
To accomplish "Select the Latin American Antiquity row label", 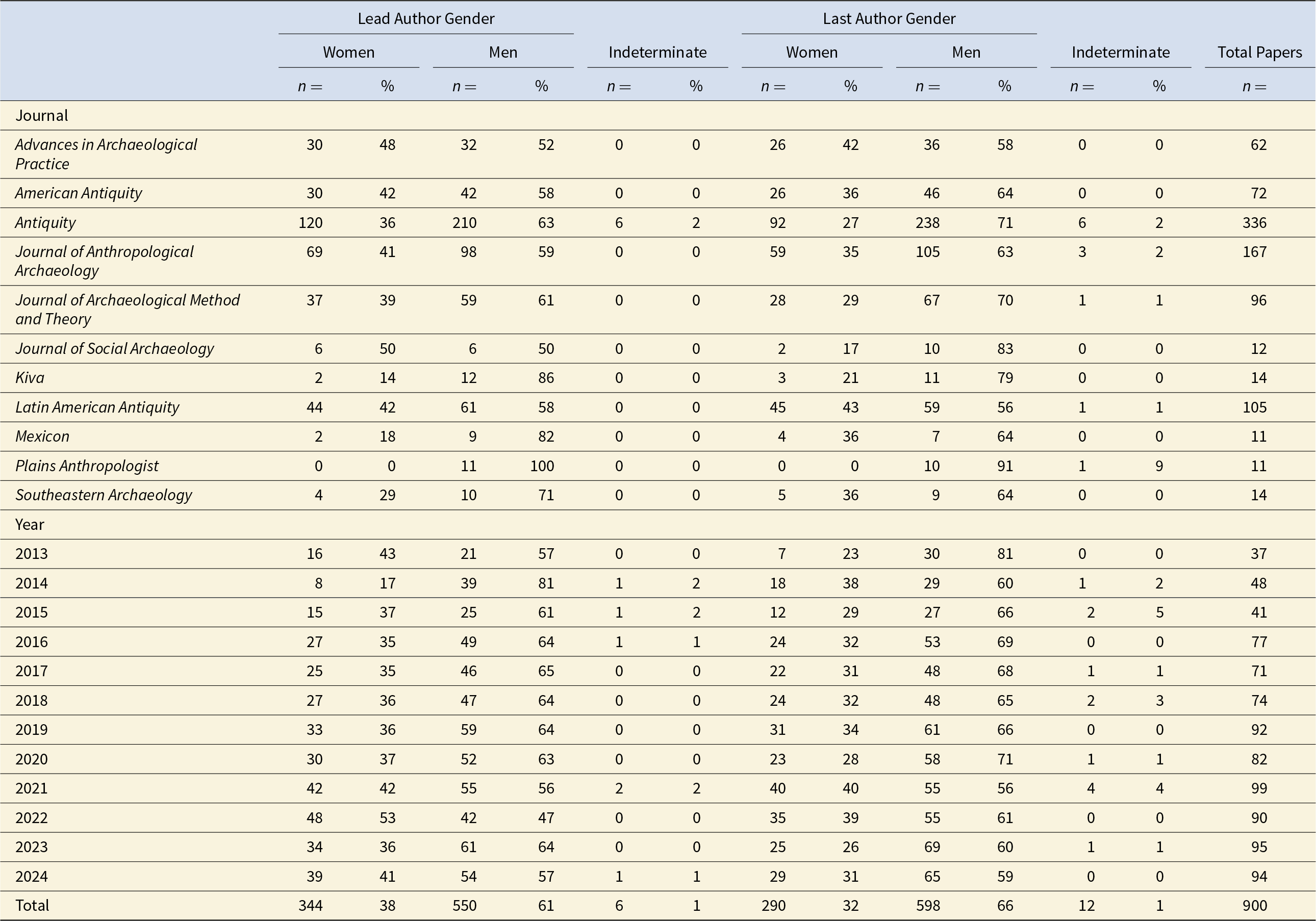I will click(x=97, y=407).
